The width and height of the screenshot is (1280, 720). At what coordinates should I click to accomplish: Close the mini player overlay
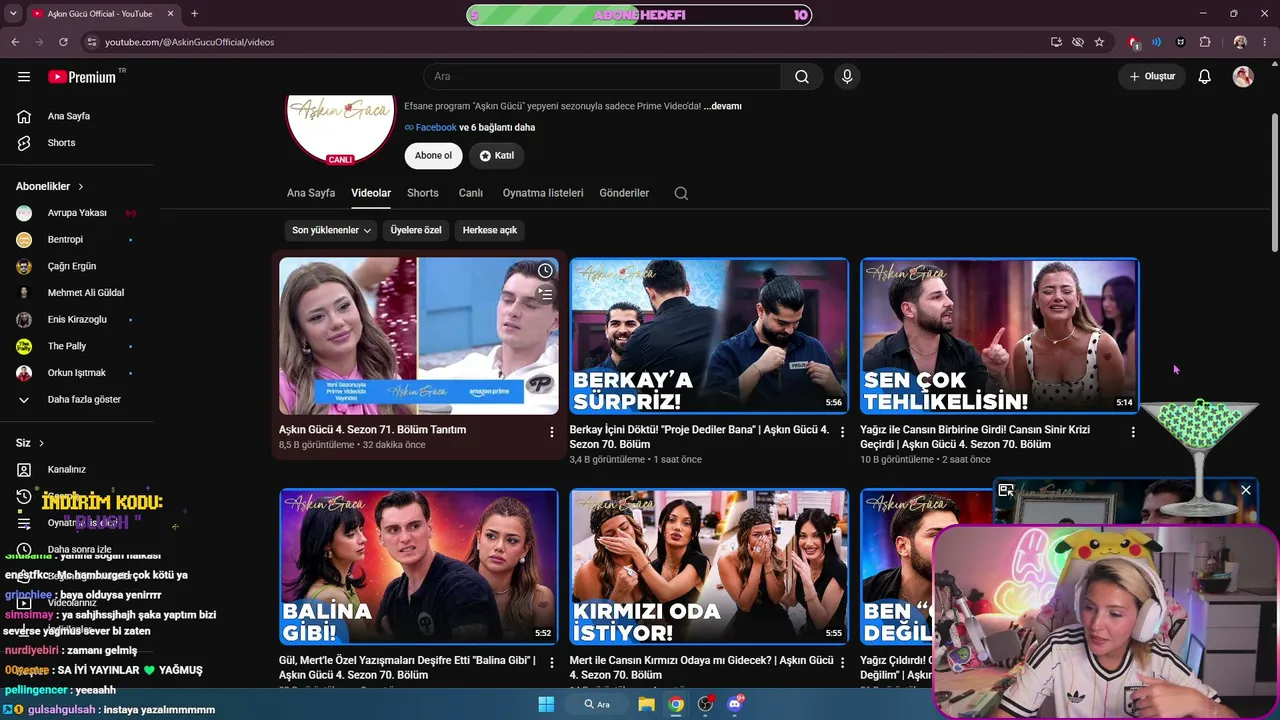1246,490
